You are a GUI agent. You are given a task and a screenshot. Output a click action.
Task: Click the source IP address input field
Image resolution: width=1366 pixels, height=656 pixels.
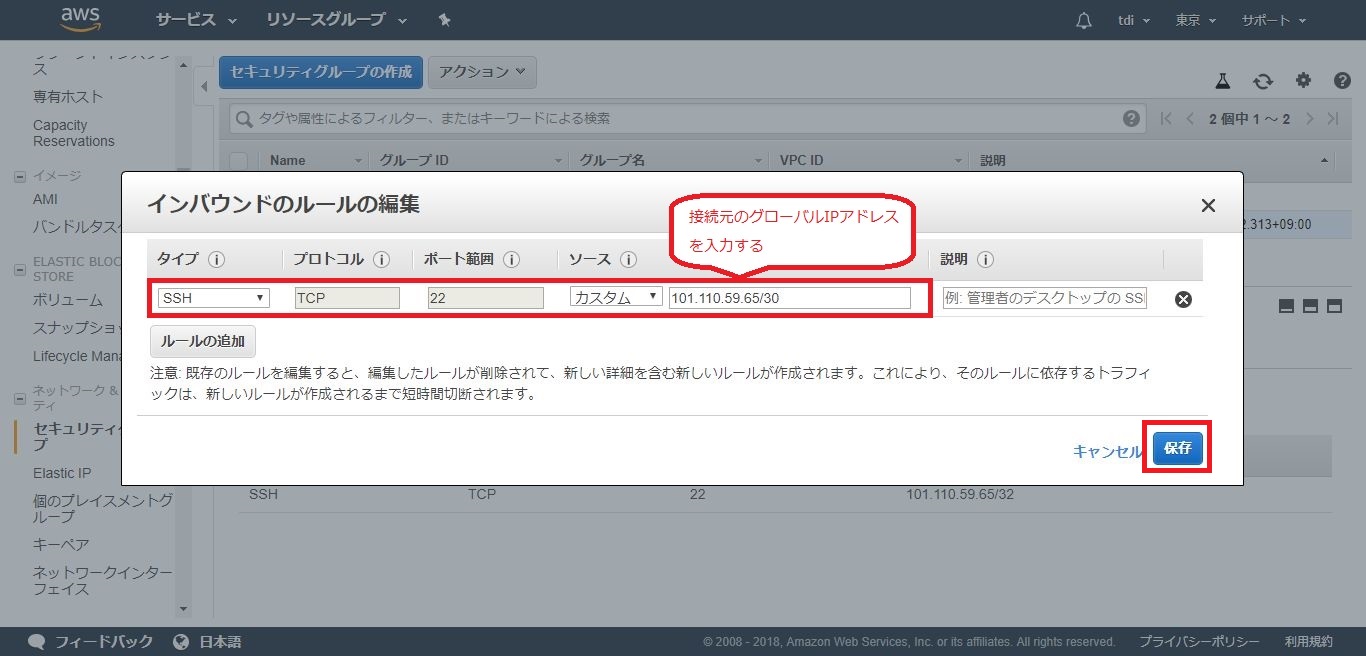pos(789,298)
